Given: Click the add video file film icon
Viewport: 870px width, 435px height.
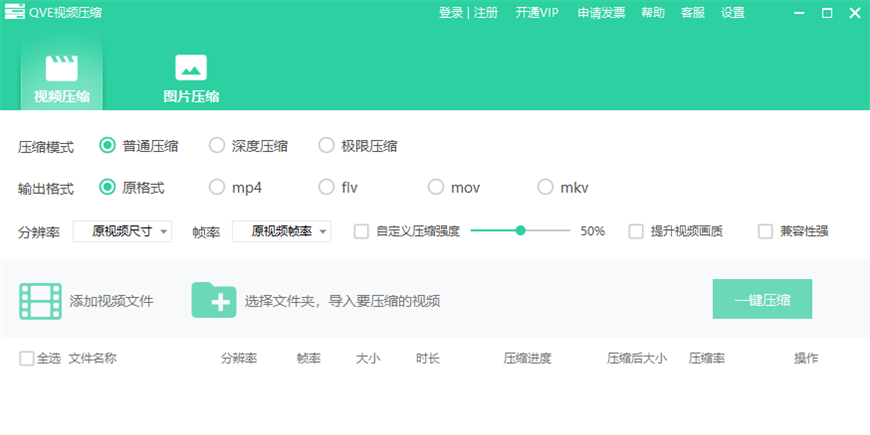Looking at the screenshot, I should click(x=40, y=300).
